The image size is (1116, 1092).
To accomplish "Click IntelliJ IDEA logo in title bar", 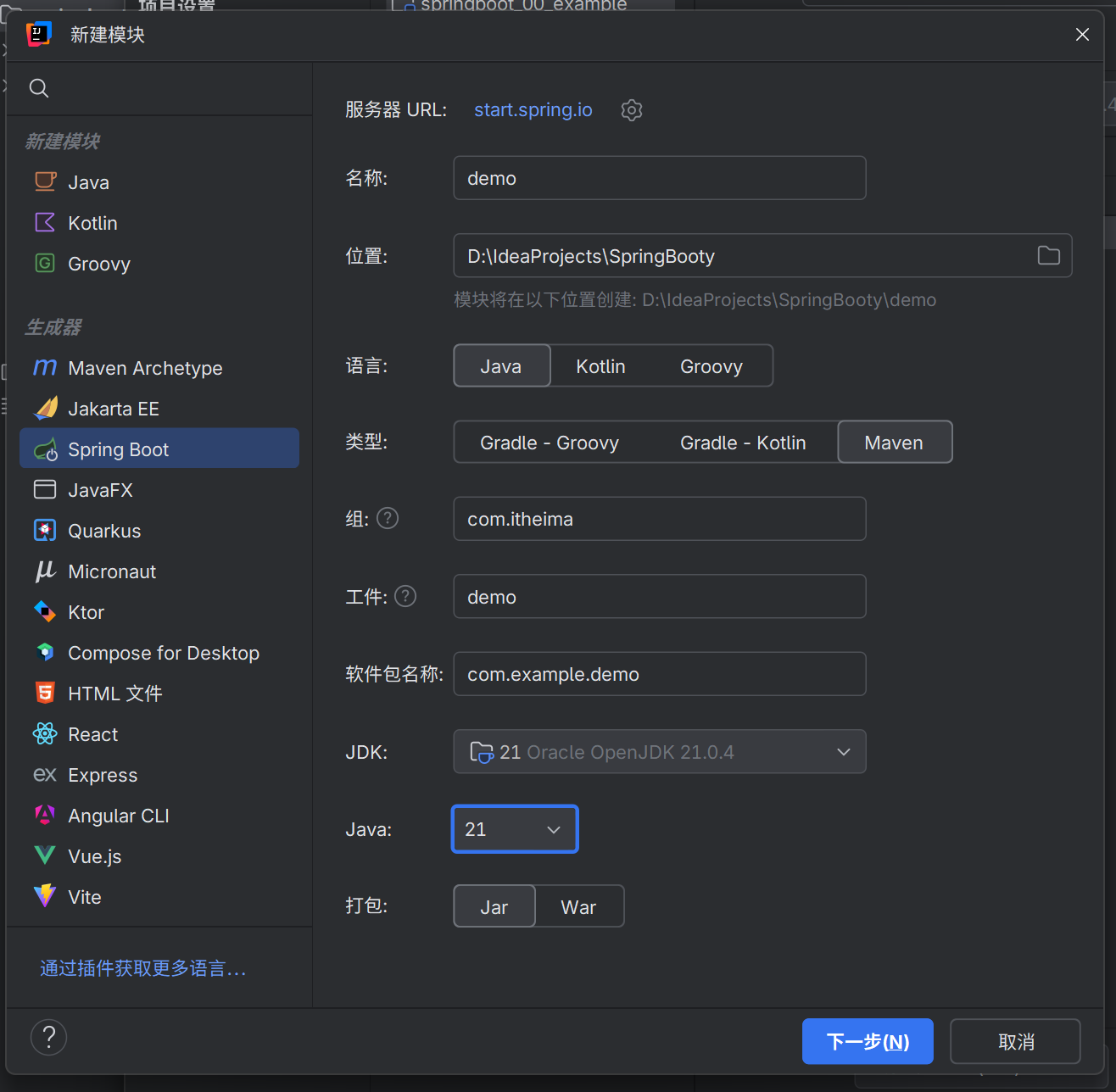I will 39,34.
